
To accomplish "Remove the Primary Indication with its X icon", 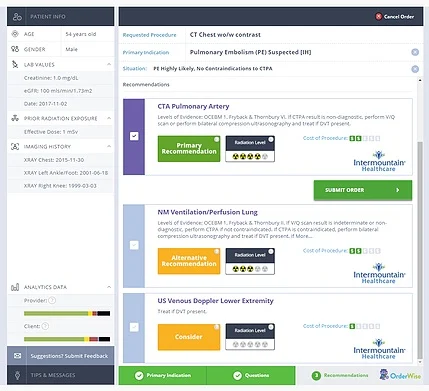I will (415, 52).
